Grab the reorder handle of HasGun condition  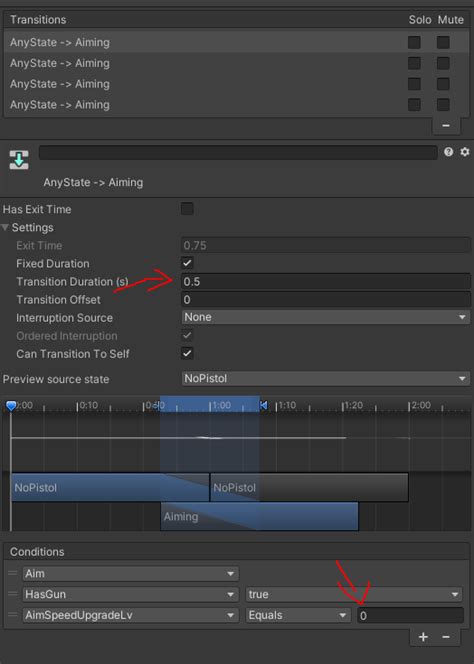[x=13, y=594]
